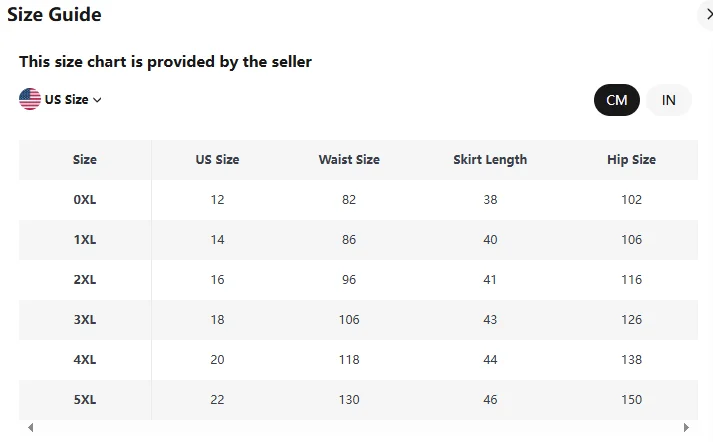This screenshot has height=442, width=713.
Task: Switch measurements to IN
Action: pos(669,100)
